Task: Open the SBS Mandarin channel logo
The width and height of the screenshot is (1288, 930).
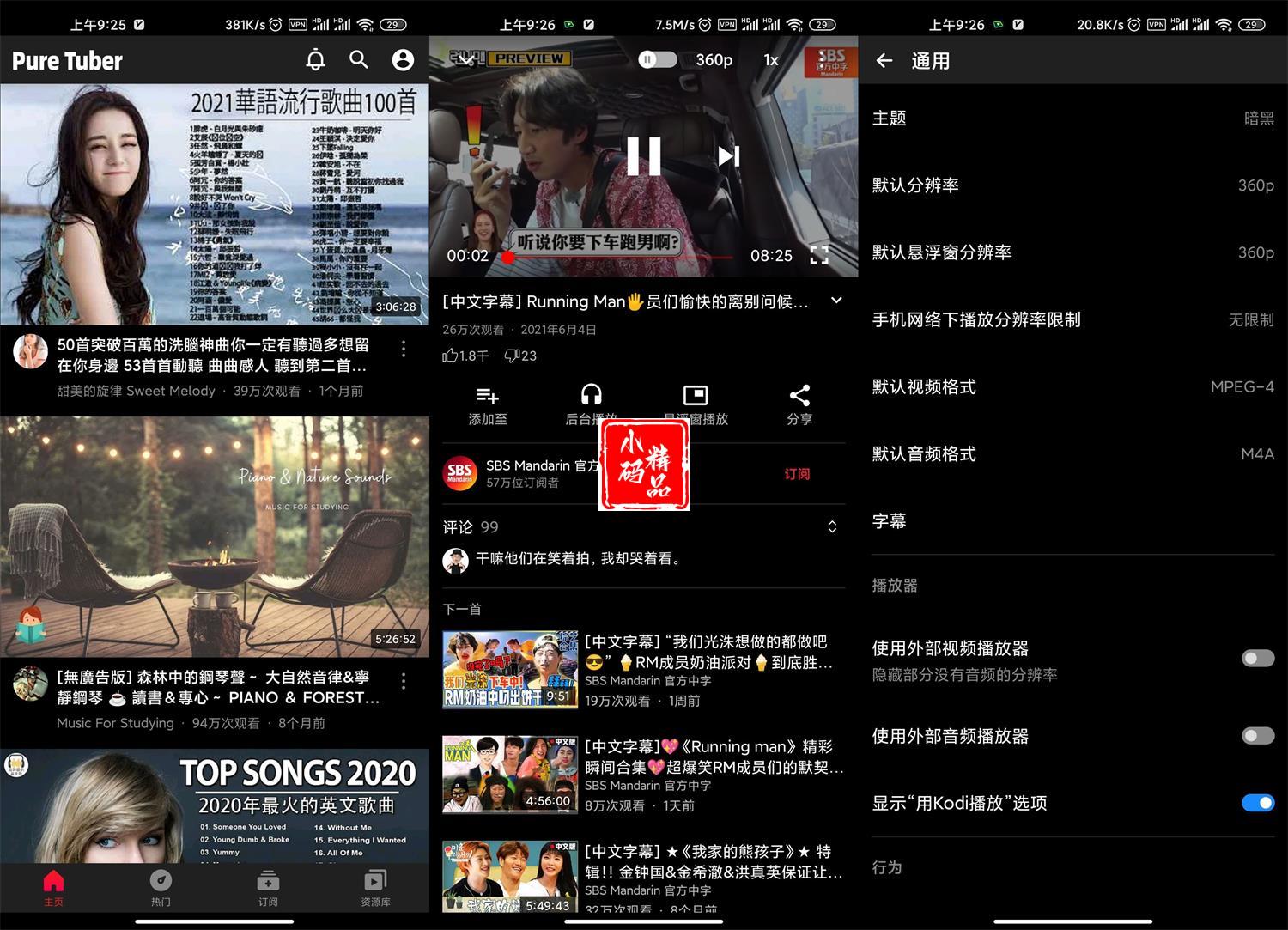Action: click(460, 473)
